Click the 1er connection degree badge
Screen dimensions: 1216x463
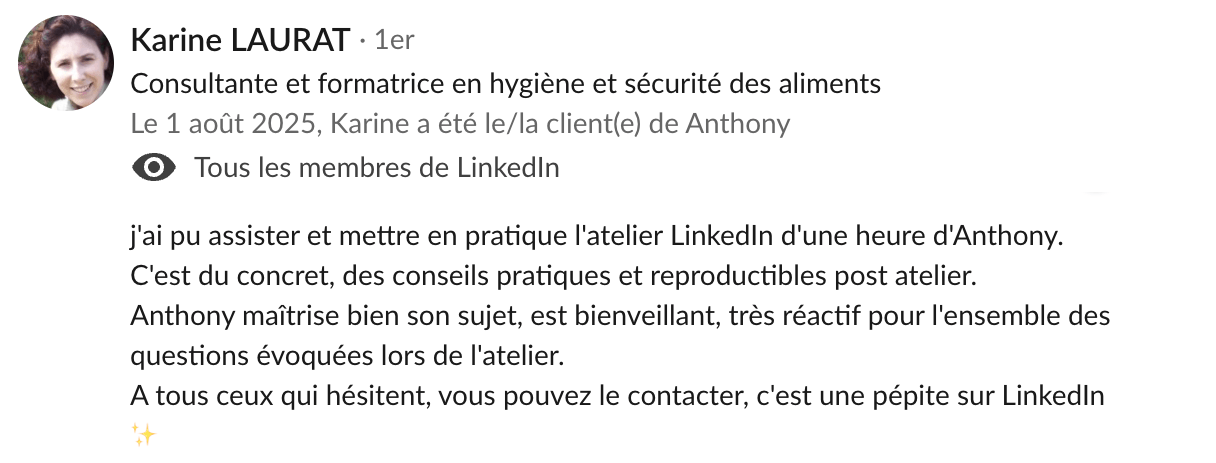point(393,41)
